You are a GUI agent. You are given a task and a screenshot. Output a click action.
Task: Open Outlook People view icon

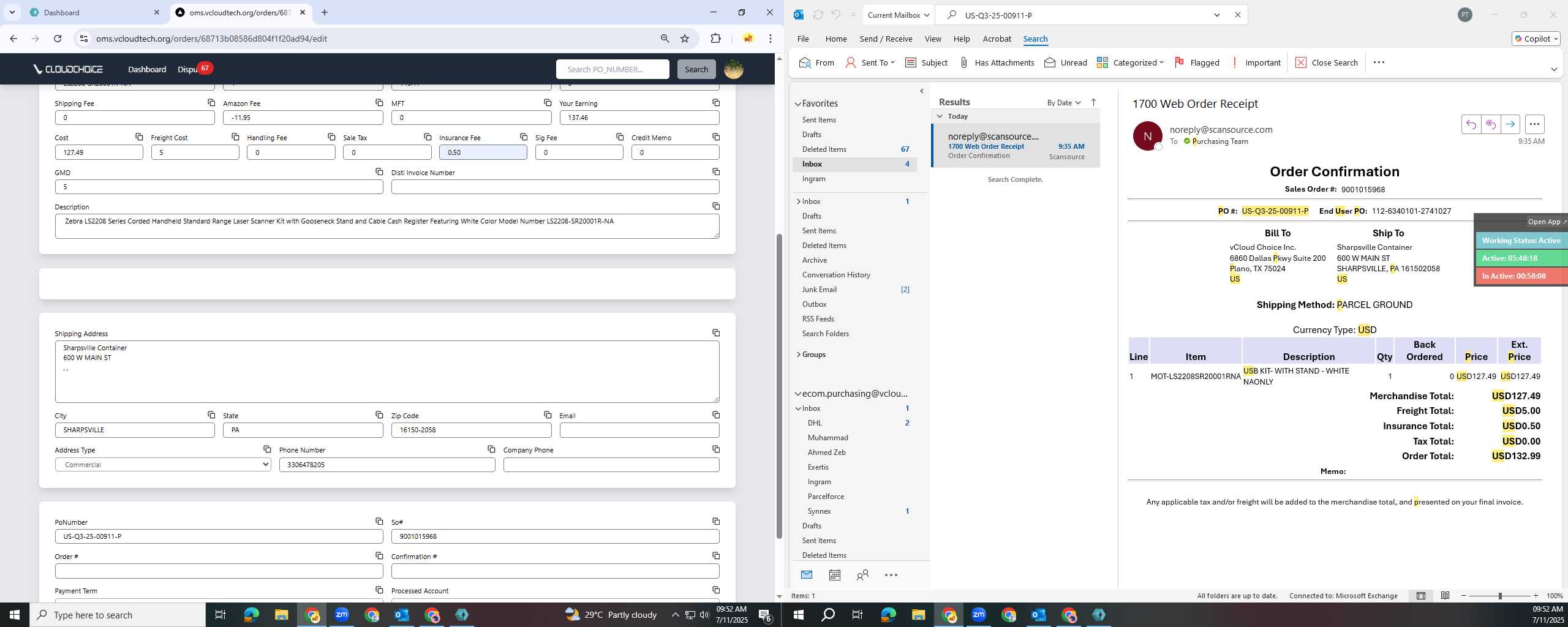click(862, 574)
